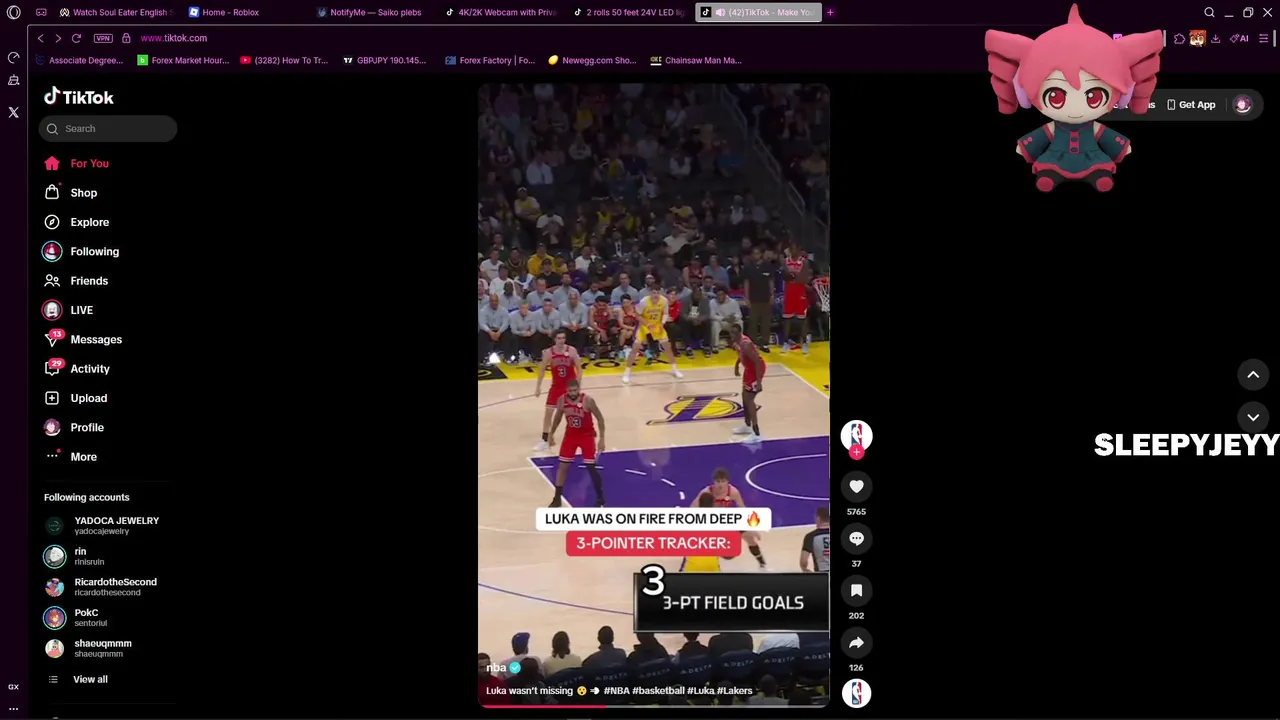
Task: Save the video with the bookmark icon
Action: [x=856, y=590]
